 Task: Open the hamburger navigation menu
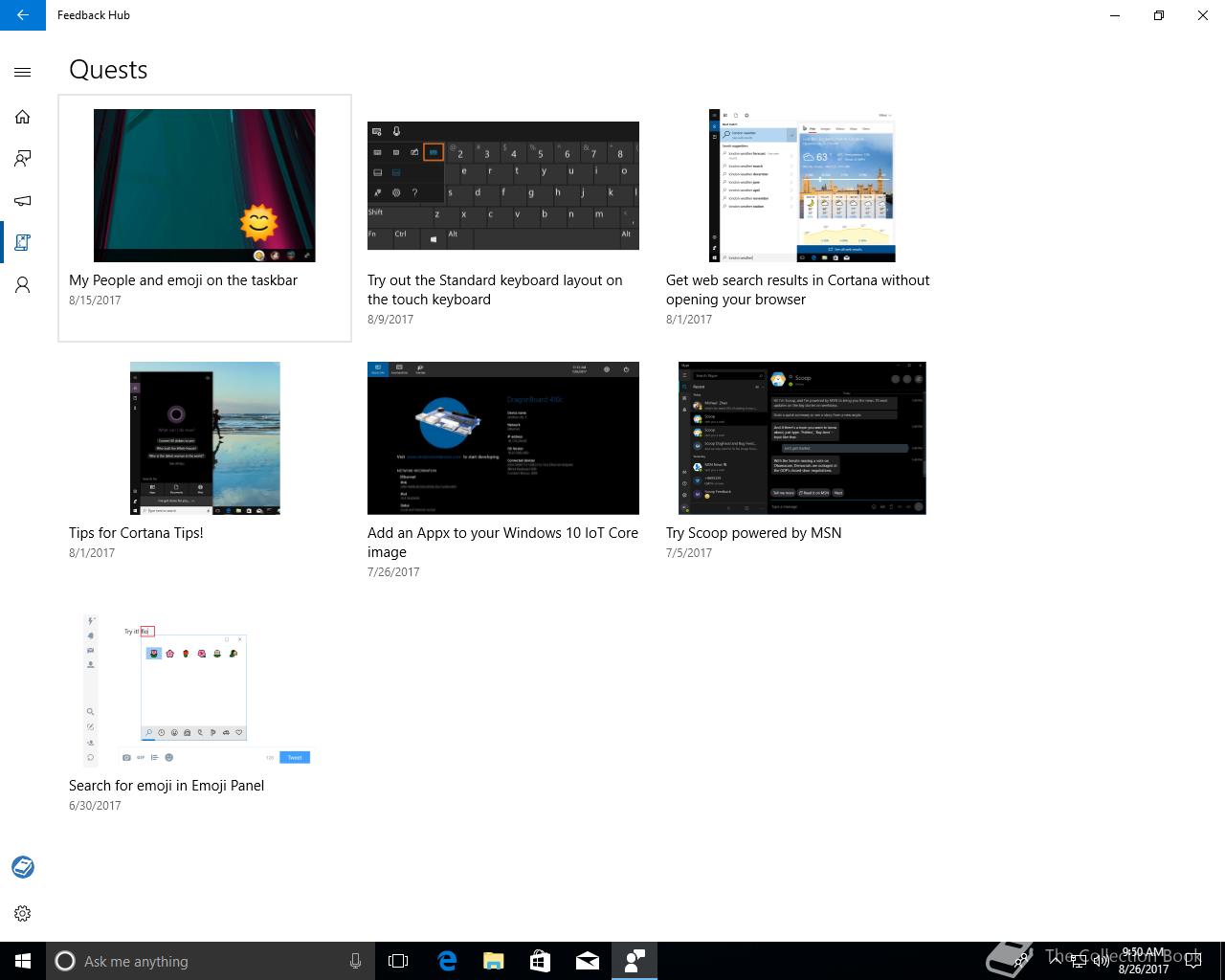tap(23, 72)
